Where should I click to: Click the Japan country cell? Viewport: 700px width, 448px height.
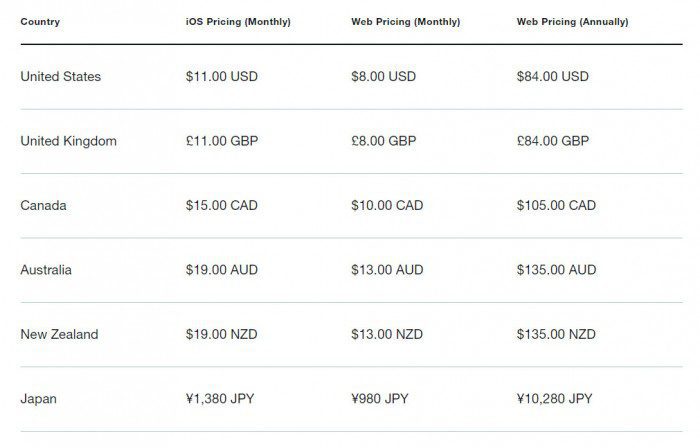click(x=38, y=399)
